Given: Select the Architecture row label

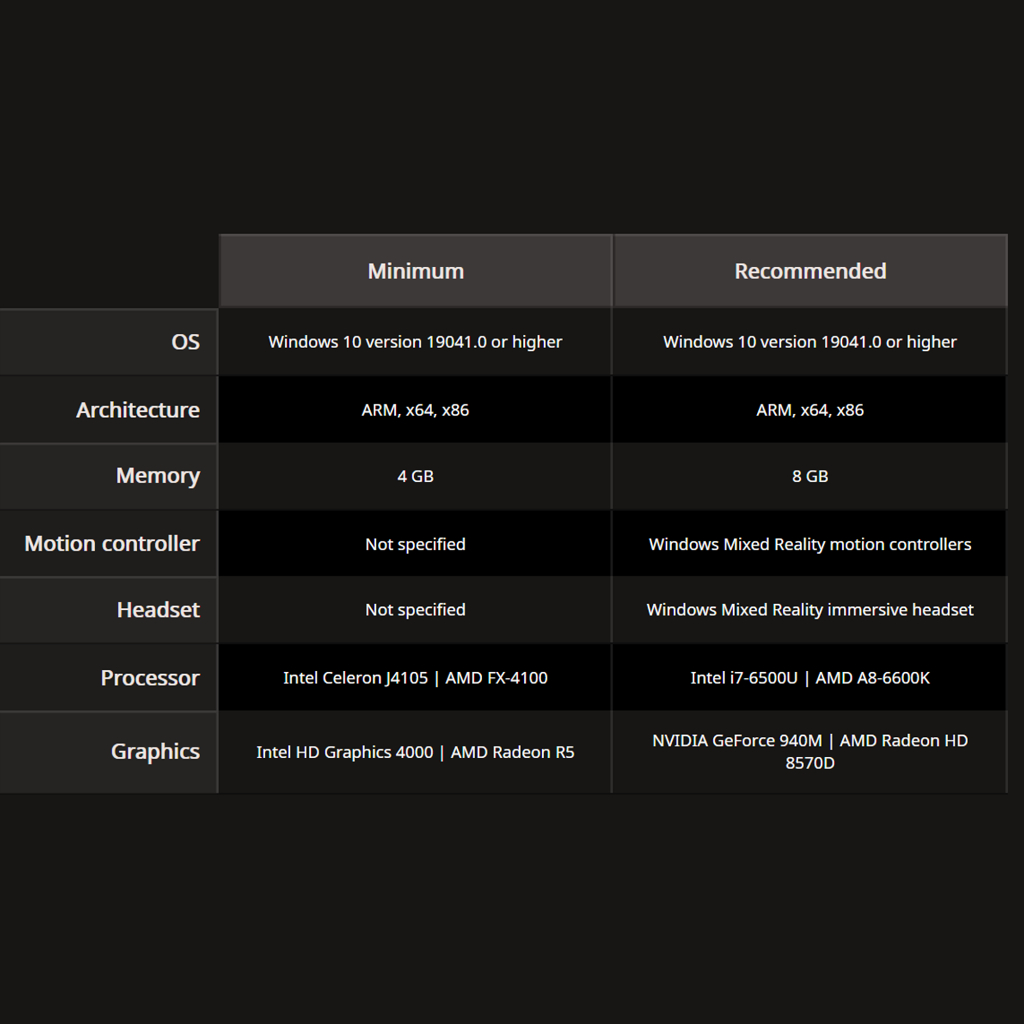Looking at the screenshot, I should point(138,410).
